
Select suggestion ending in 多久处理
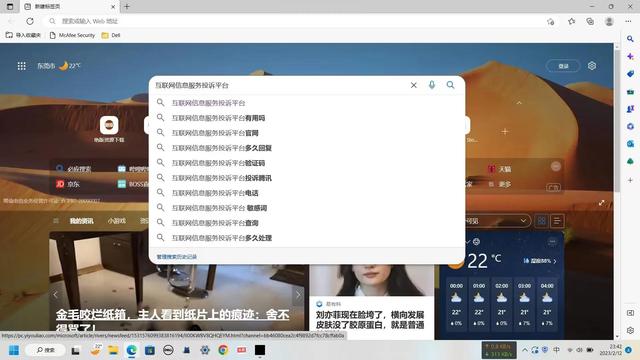click(x=307, y=238)
